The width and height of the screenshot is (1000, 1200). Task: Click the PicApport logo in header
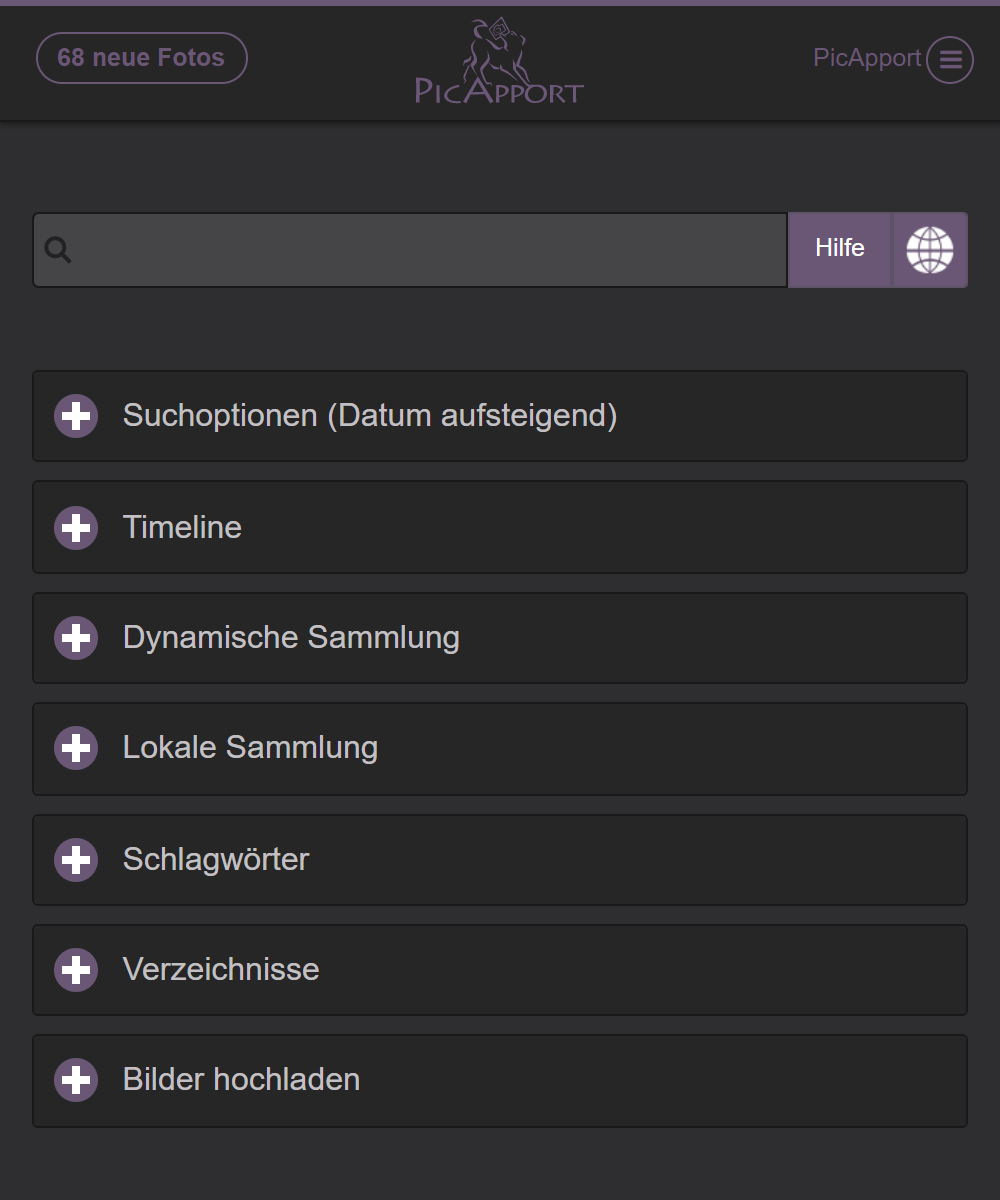tap(499, 62)
